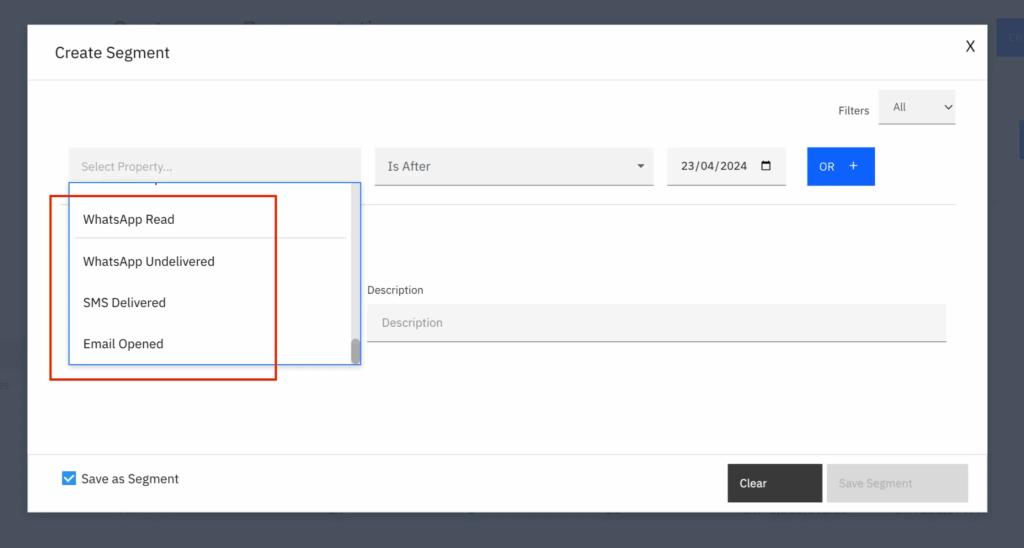Click the Is After condition text

click(410, 166)
